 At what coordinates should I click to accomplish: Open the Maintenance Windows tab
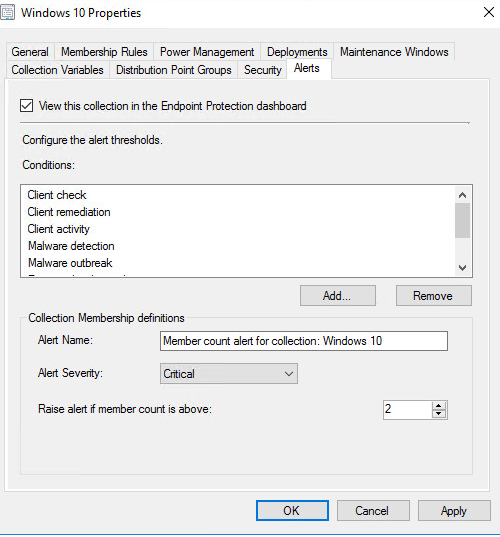point(394,52)
